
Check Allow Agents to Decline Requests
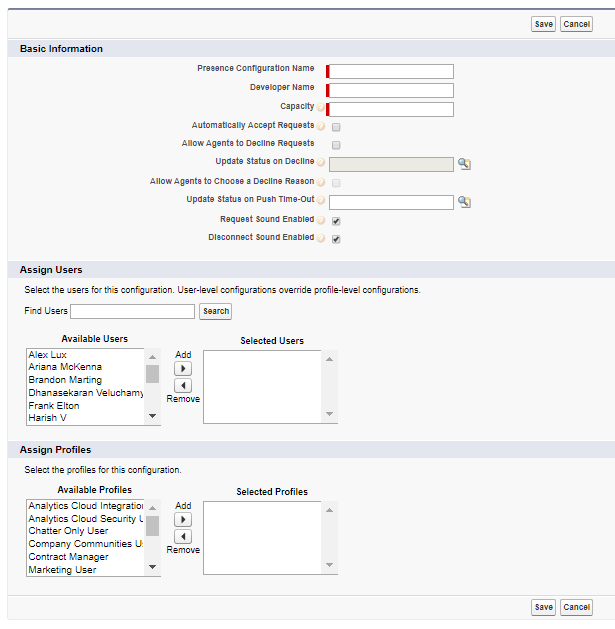coord(336,145)
